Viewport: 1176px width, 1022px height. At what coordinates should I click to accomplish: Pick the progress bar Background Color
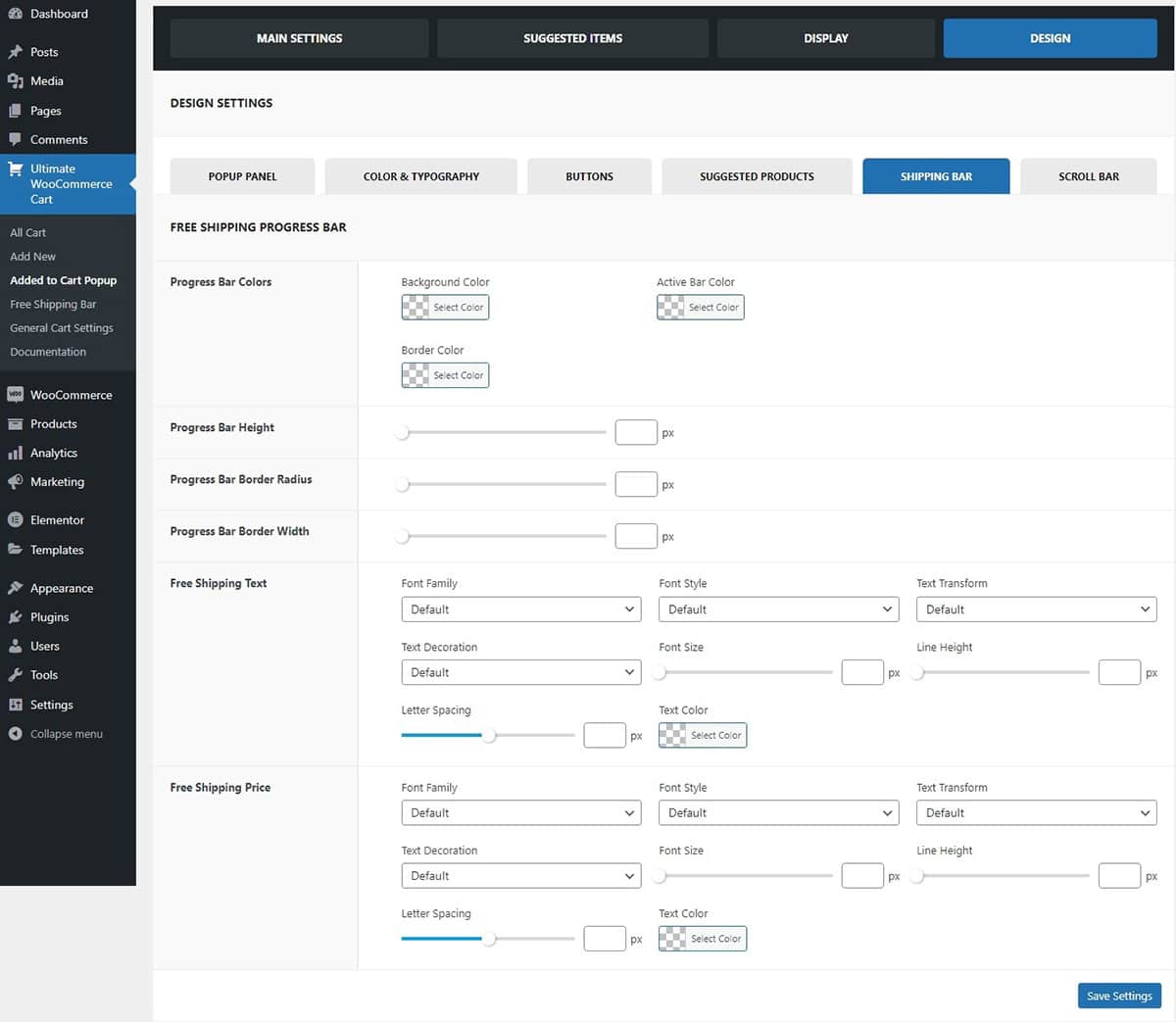click(x=445, y=308)
